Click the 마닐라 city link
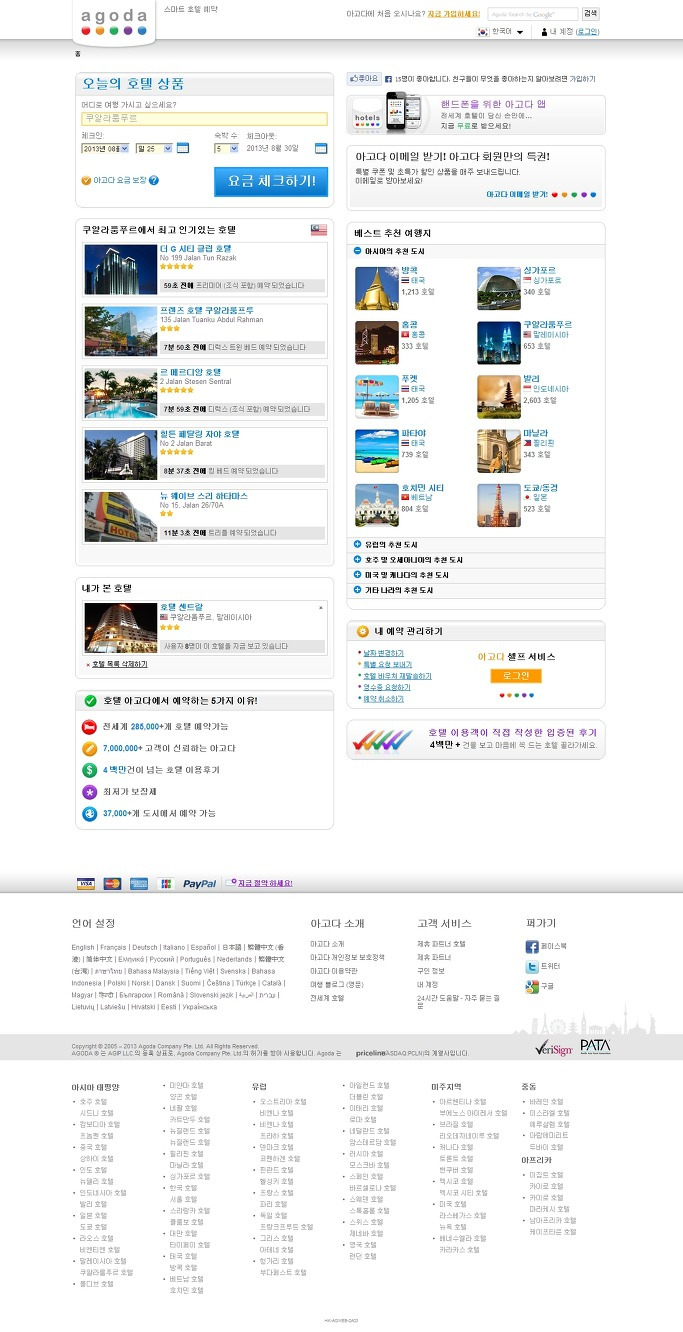This screenshot has width=683, height=1332. [x=535, y=433]
